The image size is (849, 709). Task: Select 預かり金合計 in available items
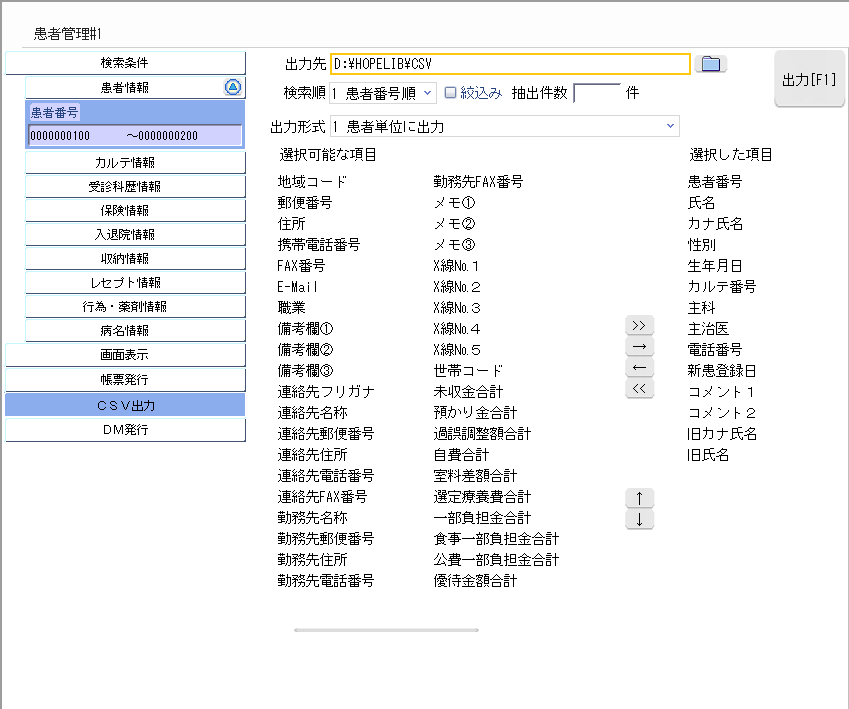[475, 413]
